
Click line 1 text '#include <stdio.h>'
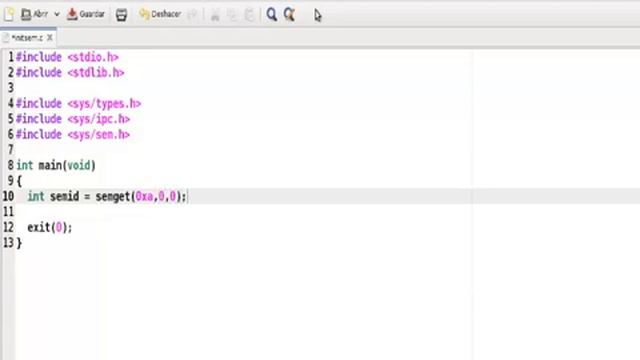67,57
